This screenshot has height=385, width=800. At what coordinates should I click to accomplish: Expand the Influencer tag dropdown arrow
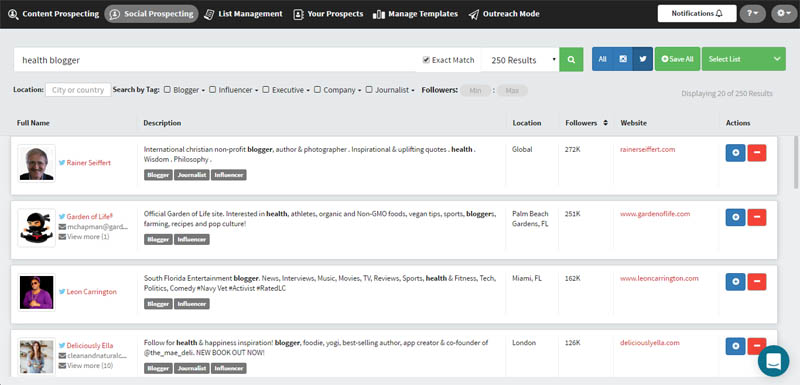tap(257, 91)
